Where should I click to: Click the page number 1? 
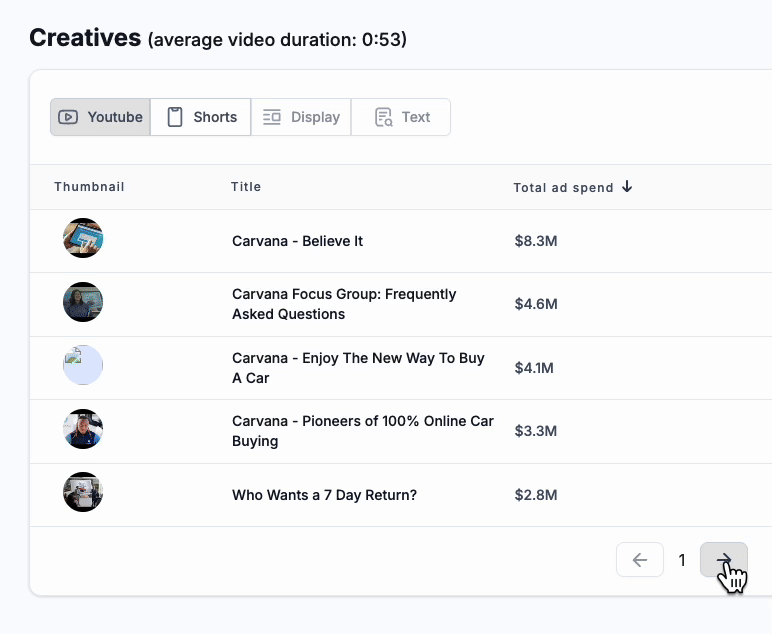tap(682, 560)
